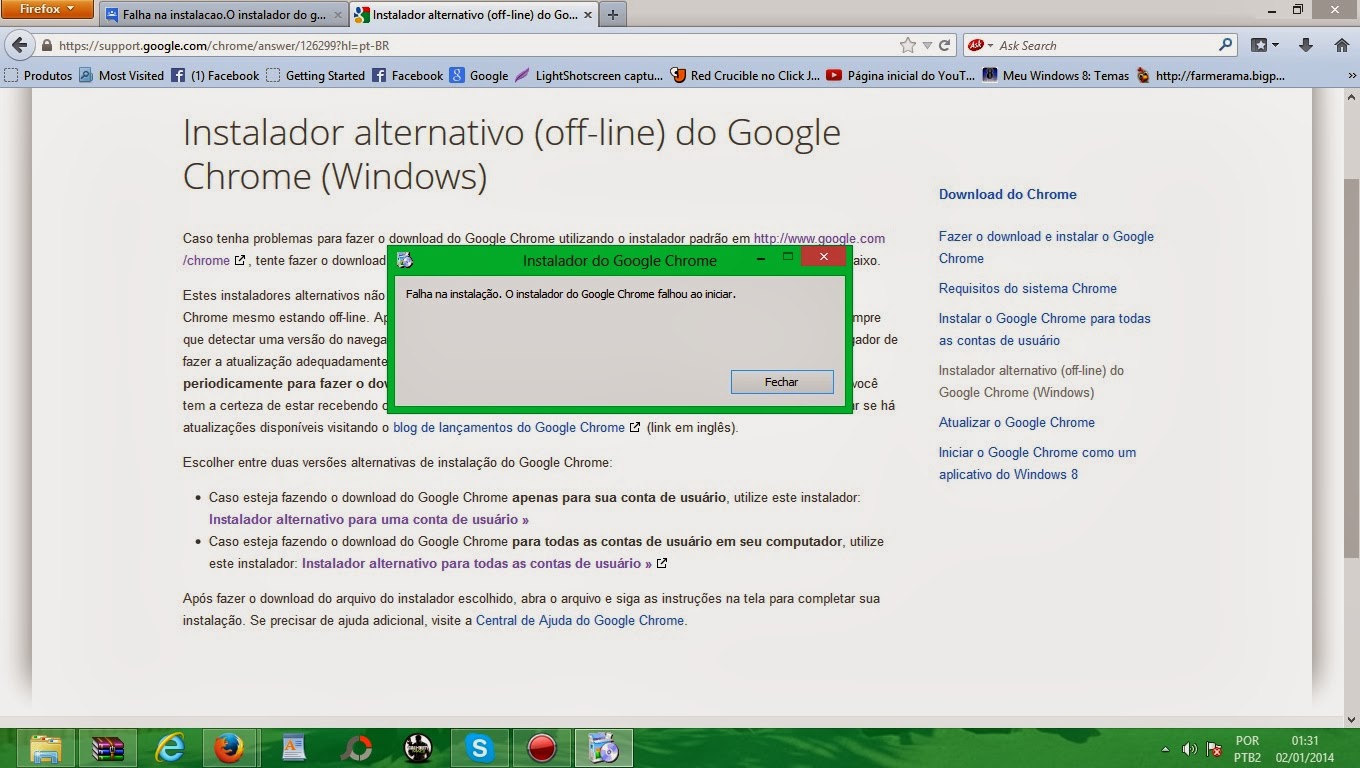Launch Internet Explorer from taskbar
1360x768 pixels.
pos(170,748)
